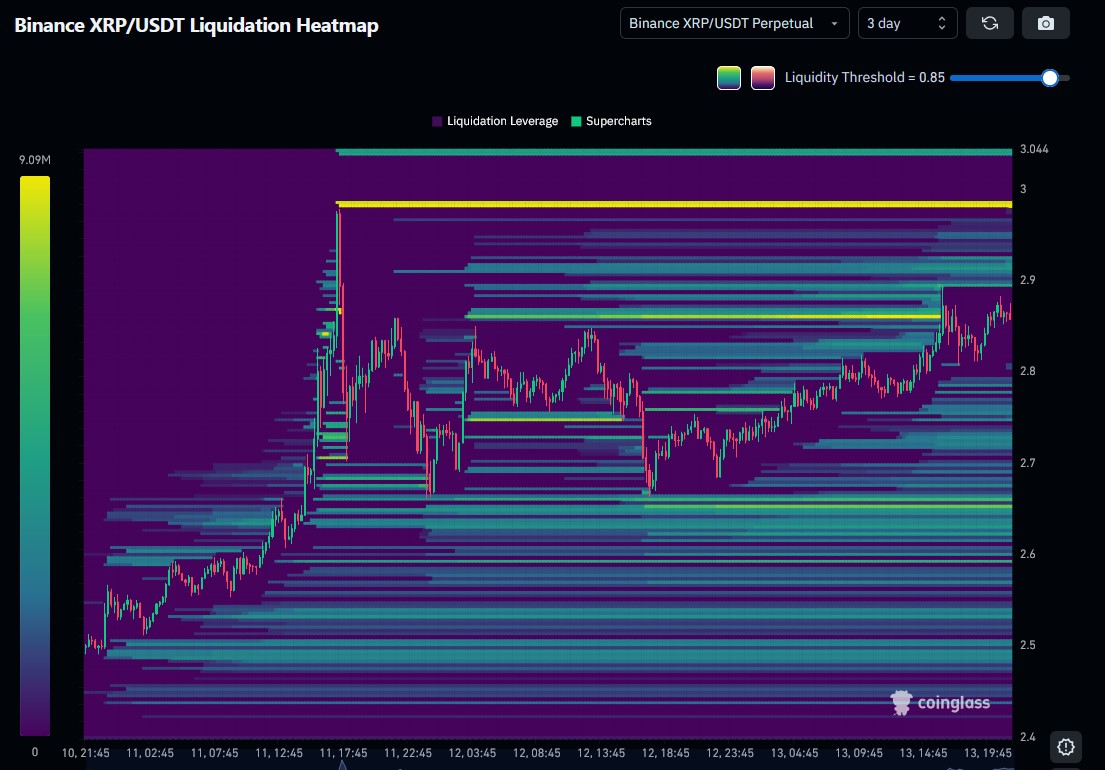Click the 12, 23:45 time axis label
1105x770 pixels.
pyautogui.click(x=730, y=753)
